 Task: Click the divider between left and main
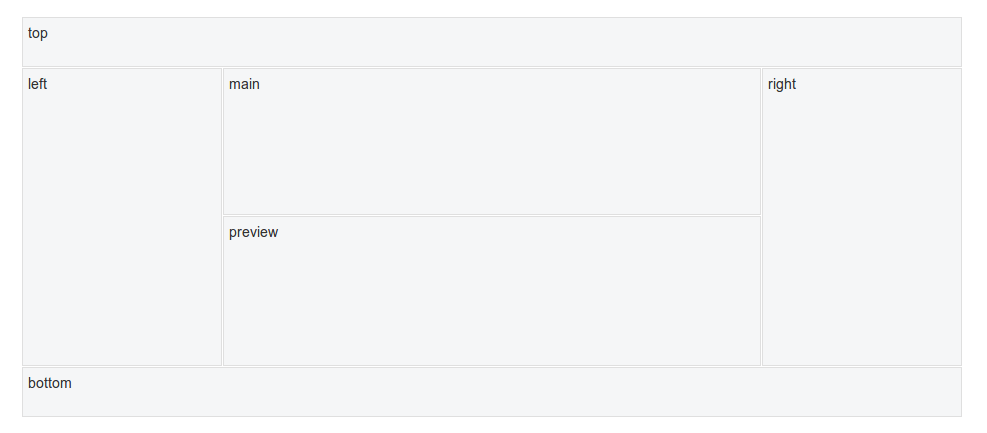pos(222,142)
